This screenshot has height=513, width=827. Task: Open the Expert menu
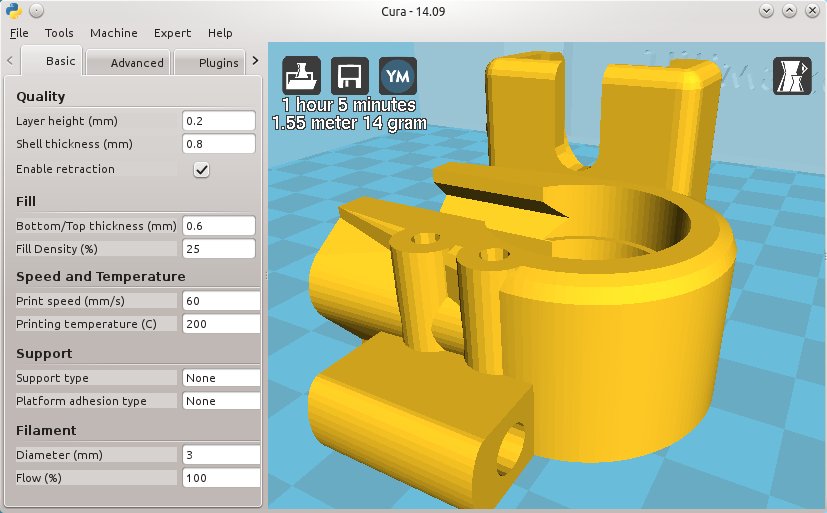coord(172,33)
